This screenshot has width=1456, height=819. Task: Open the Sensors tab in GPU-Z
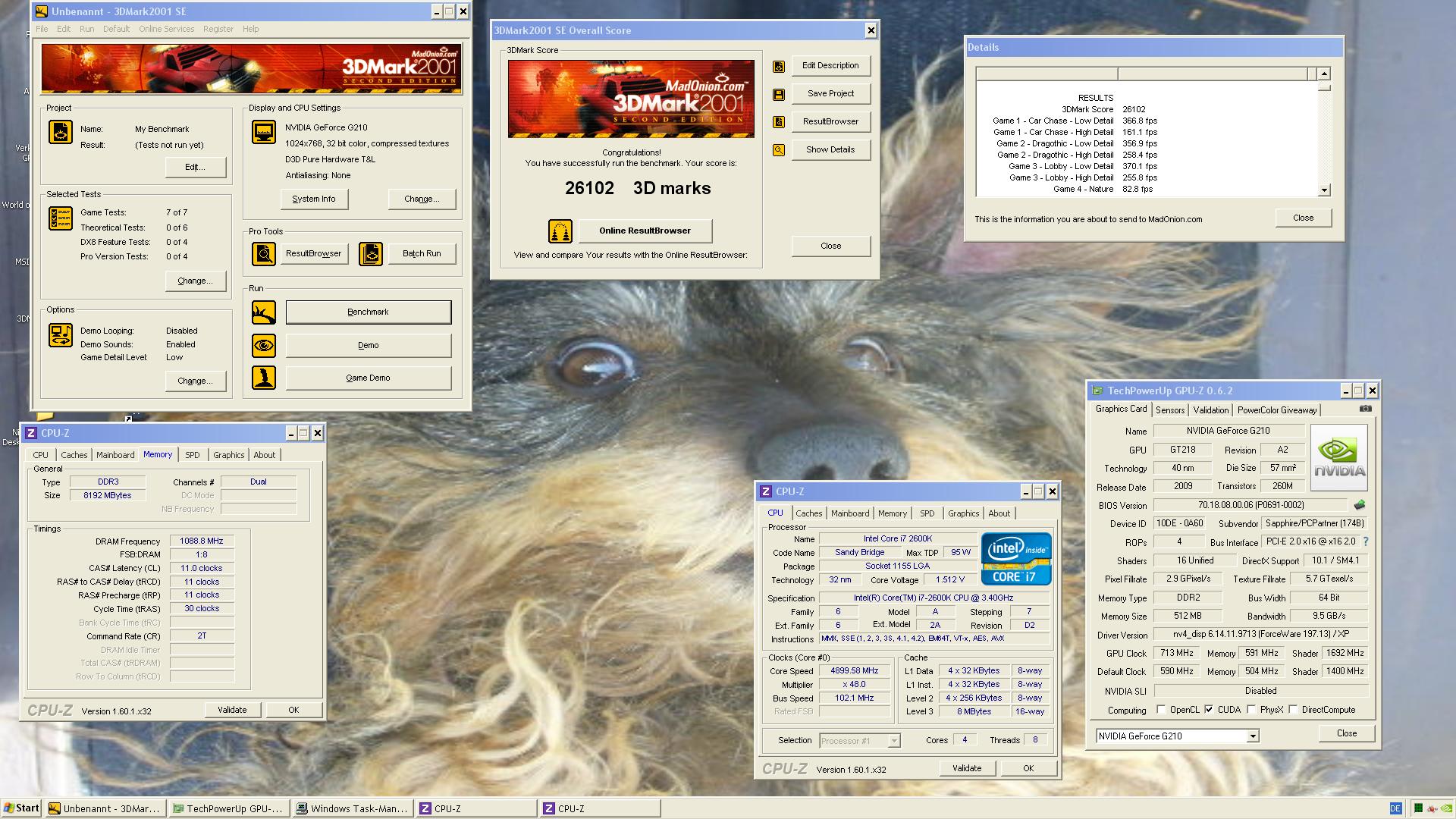pyautogui.click(x=1170, y=410)
